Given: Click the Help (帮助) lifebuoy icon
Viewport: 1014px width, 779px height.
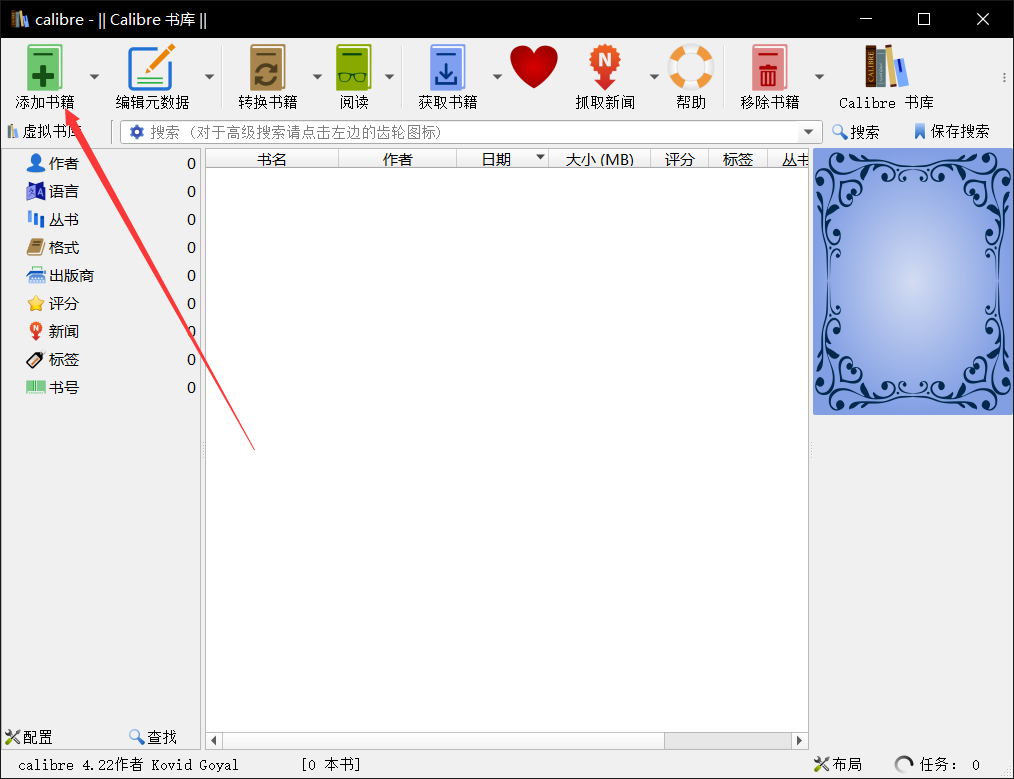Looking at the screenshot, I should click(x=691, y=67).
